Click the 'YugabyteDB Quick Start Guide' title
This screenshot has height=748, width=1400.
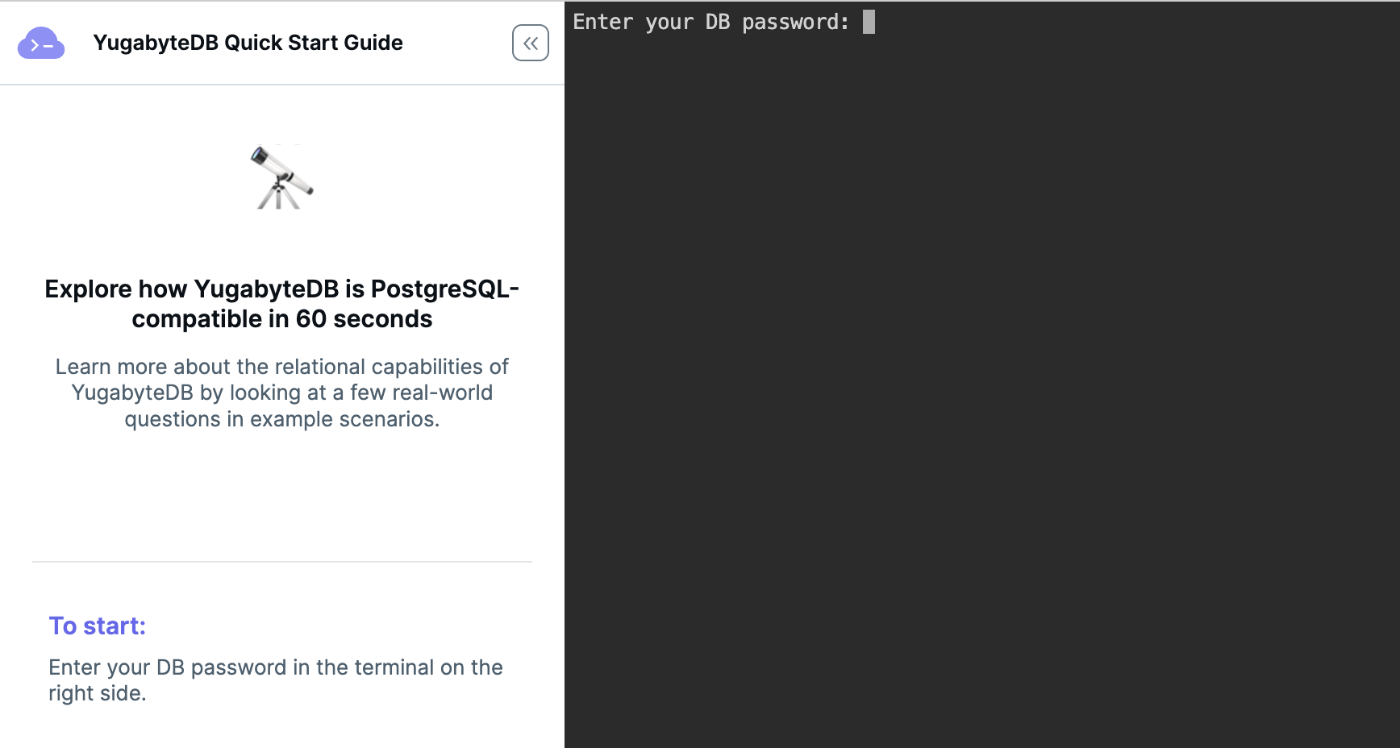tap(247, 43)
